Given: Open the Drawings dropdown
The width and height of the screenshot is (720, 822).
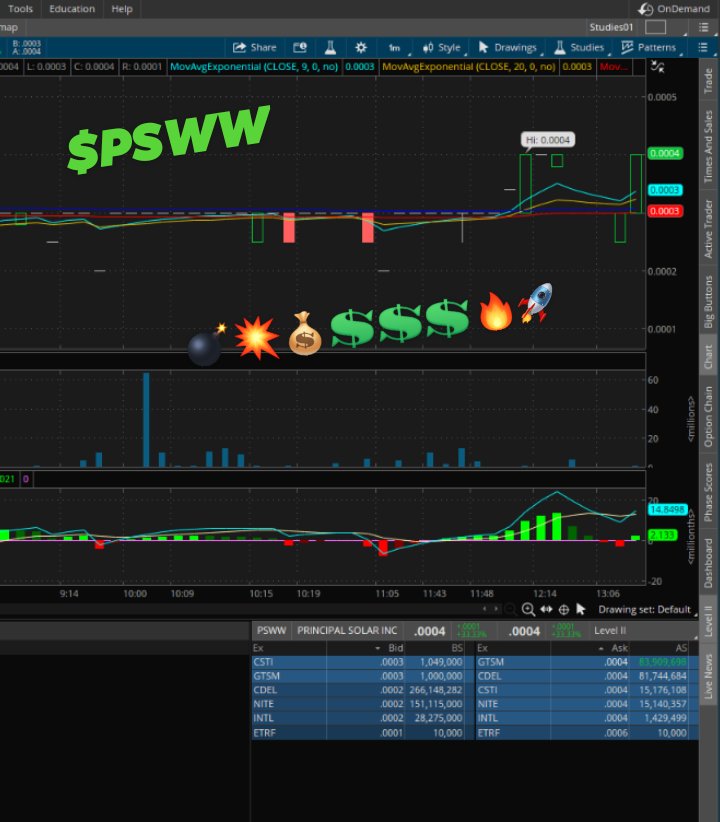Looking at the screenshot, I should click(x=508, y=48).
